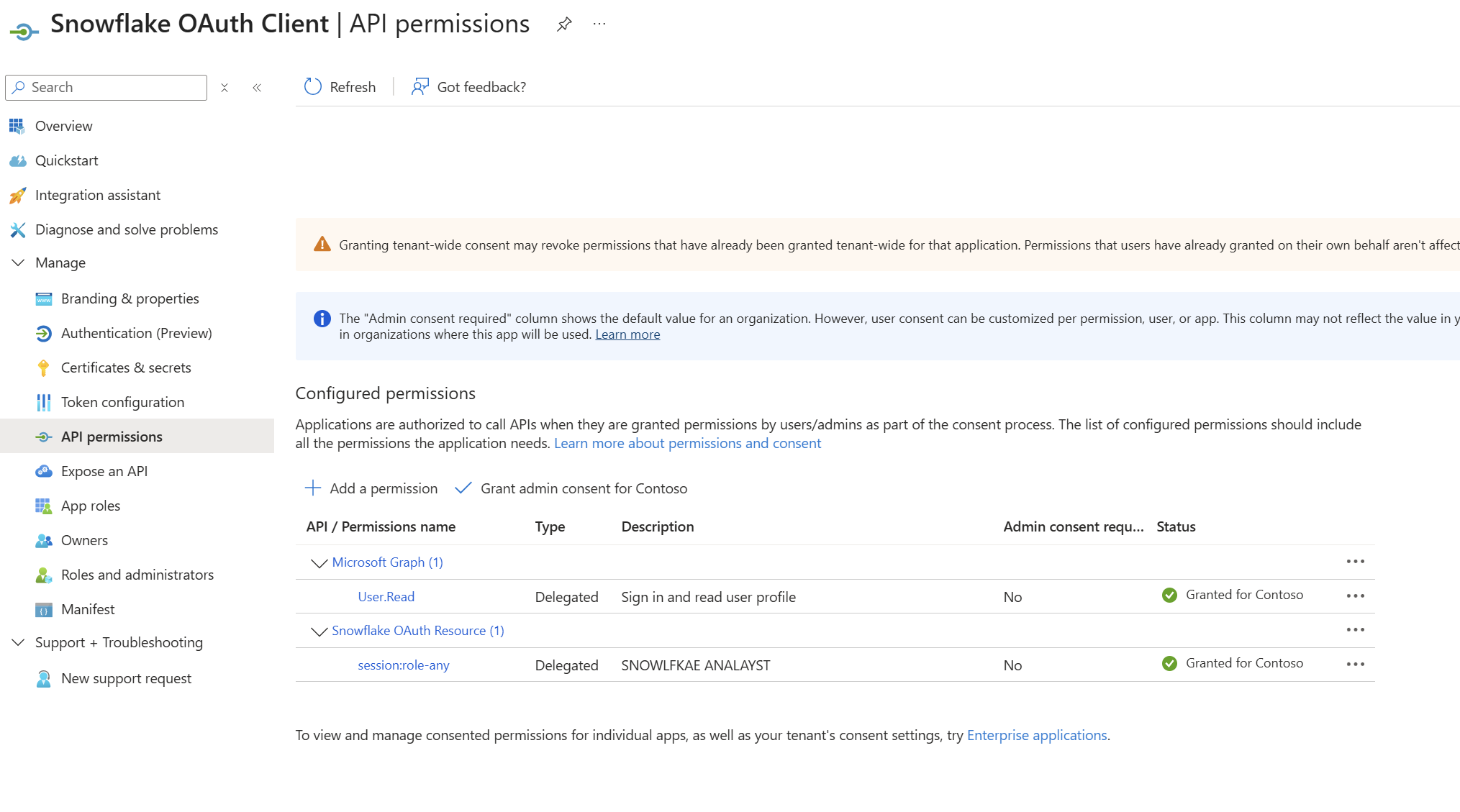Click the Expose an API cloud icon
This screenshot has width=1460, height=812.
point(44,471)
